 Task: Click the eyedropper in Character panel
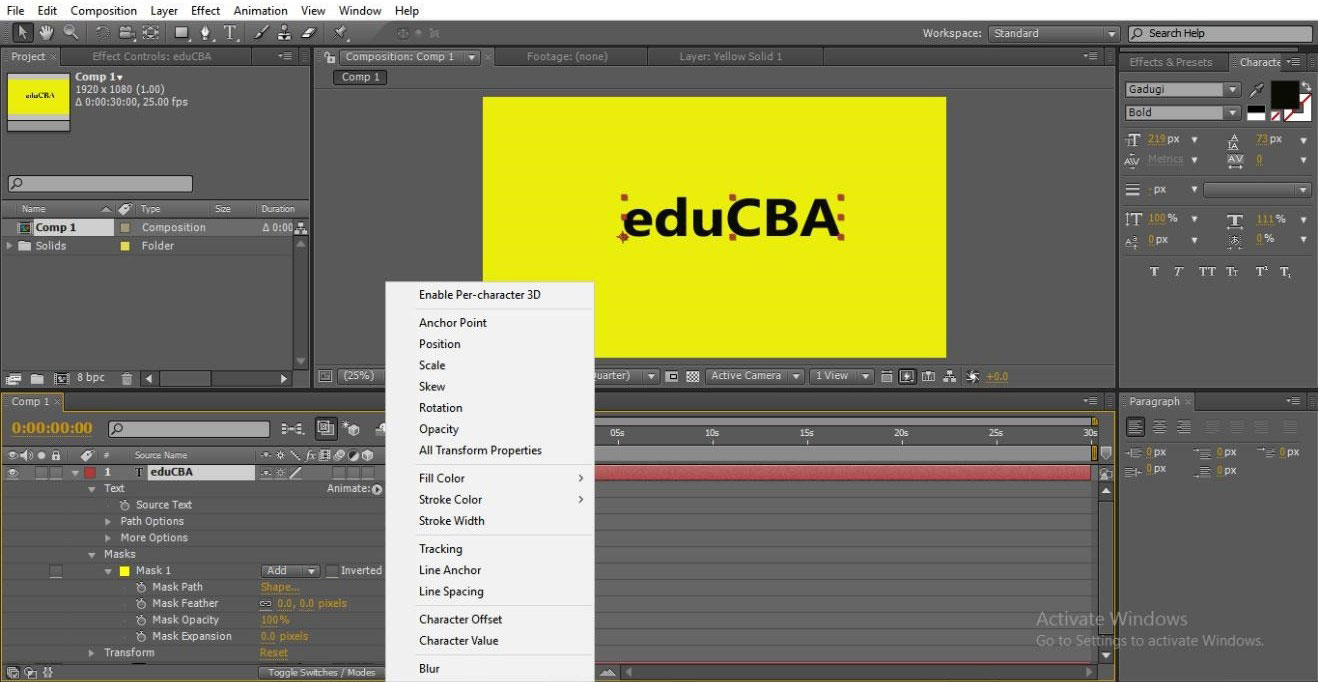click(1257, 90)
